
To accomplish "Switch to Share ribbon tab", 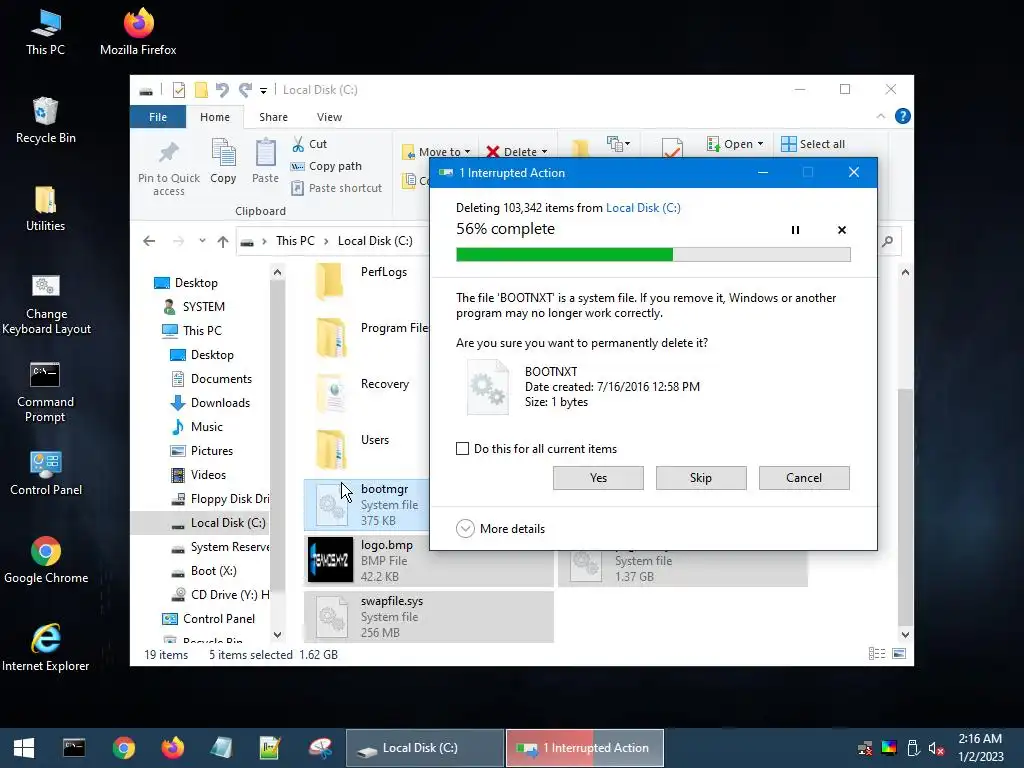I will (x=273, y=117).
